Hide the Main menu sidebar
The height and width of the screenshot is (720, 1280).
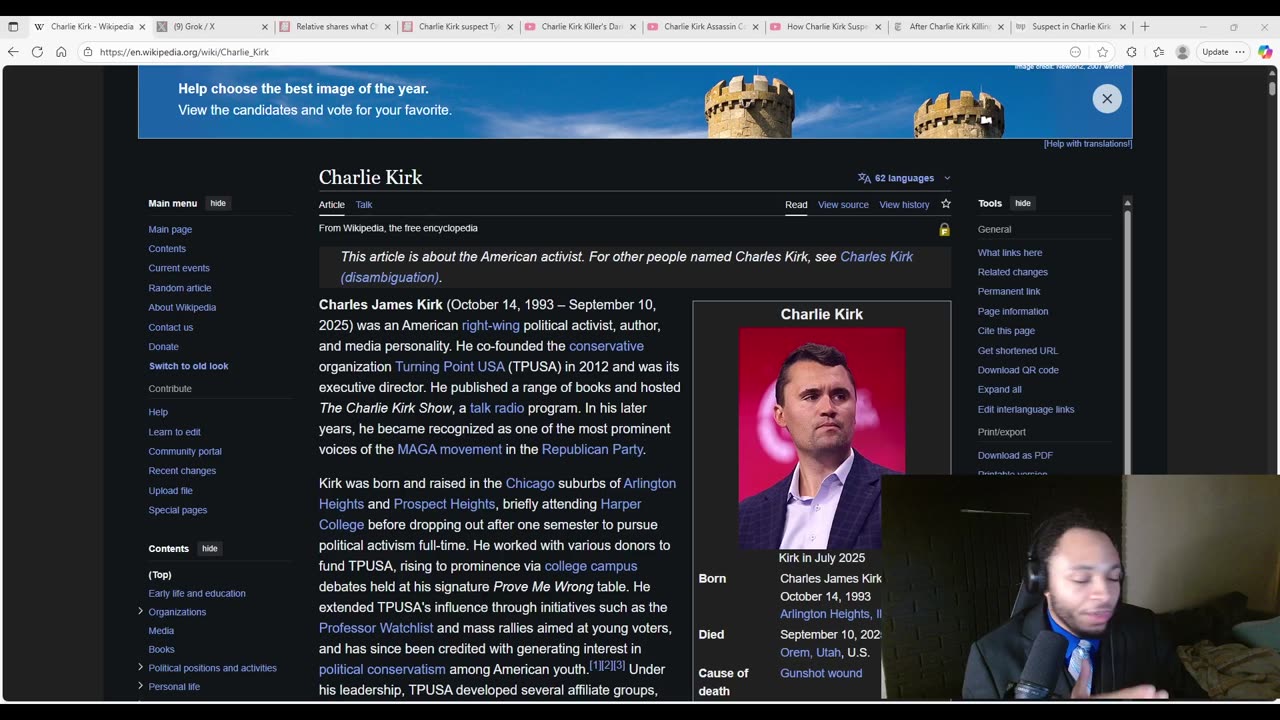(218, 203)
